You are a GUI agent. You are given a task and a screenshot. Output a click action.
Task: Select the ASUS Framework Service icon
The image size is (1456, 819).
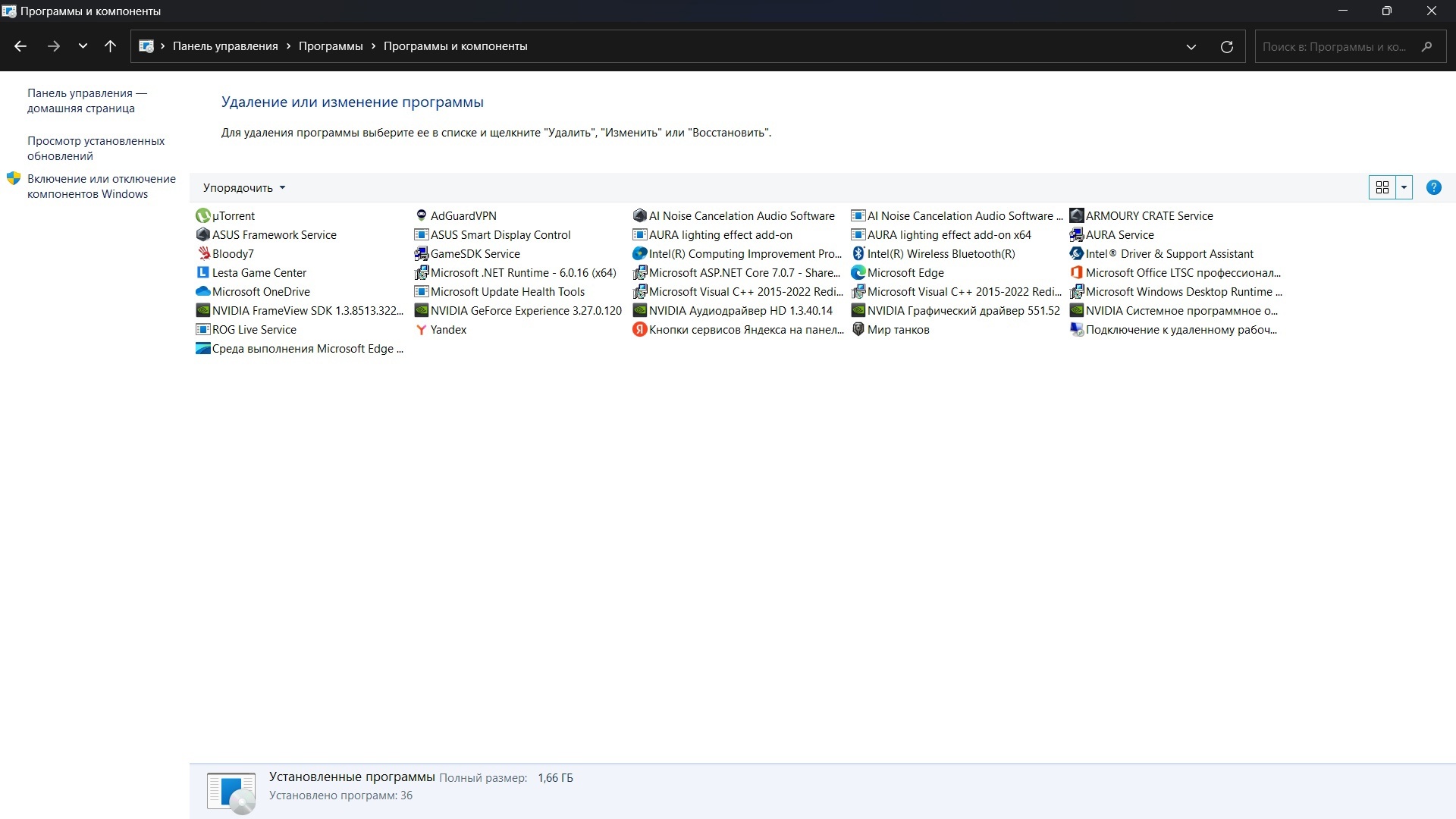point(202,235)
